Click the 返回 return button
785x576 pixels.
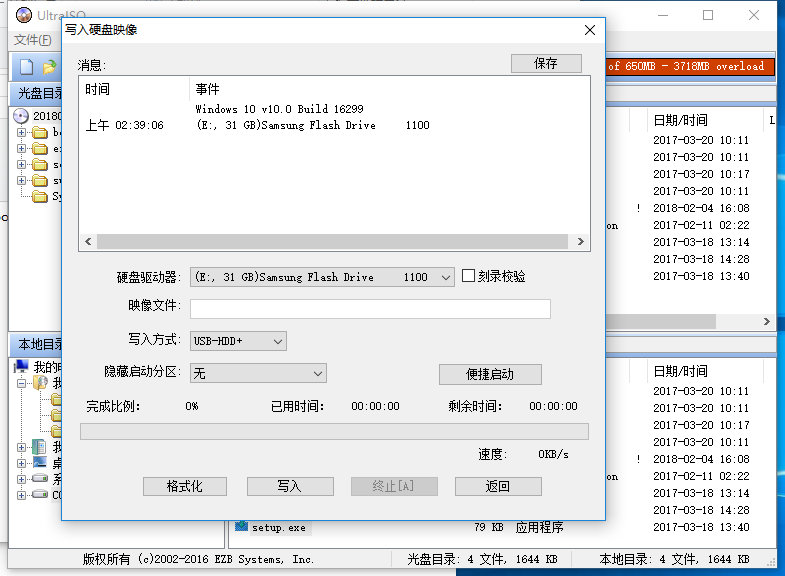click(498, 486)
